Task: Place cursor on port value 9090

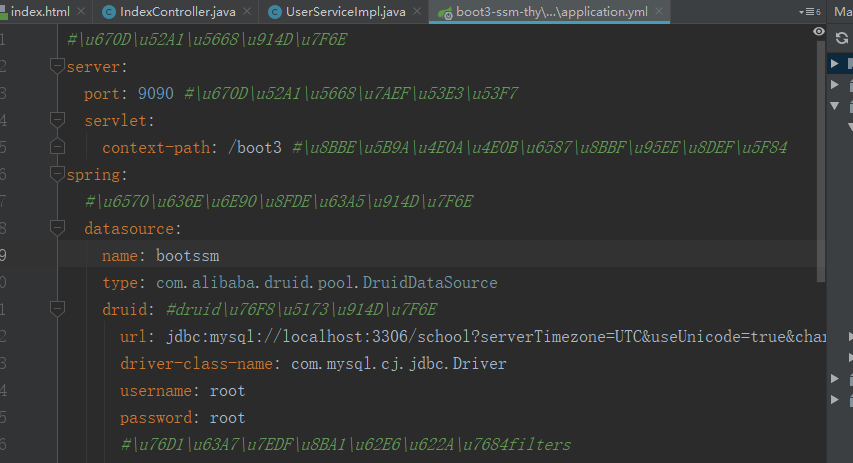Action: pyautogui.click(x=156, y=94)
